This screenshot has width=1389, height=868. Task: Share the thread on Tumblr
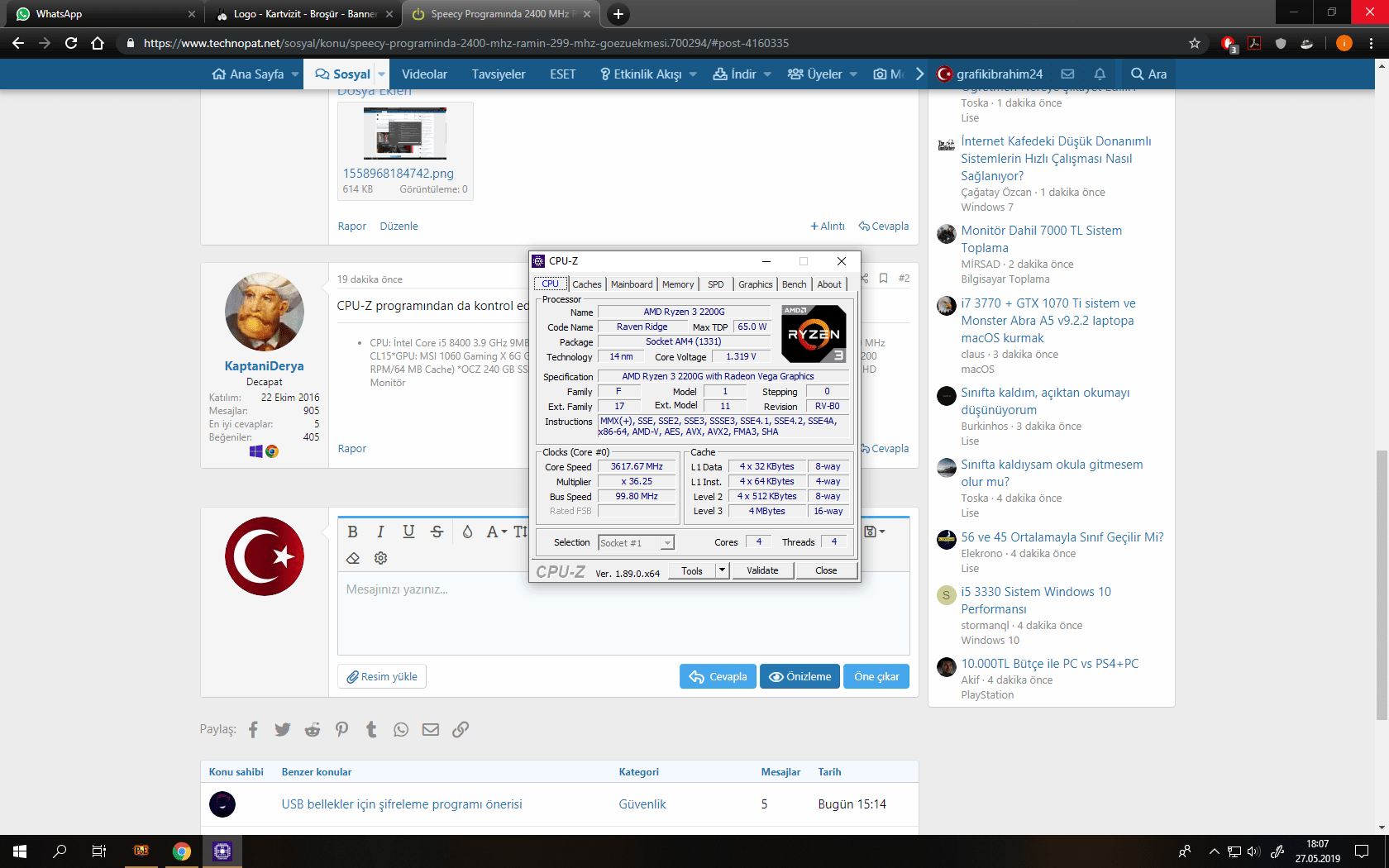[371, 729]
